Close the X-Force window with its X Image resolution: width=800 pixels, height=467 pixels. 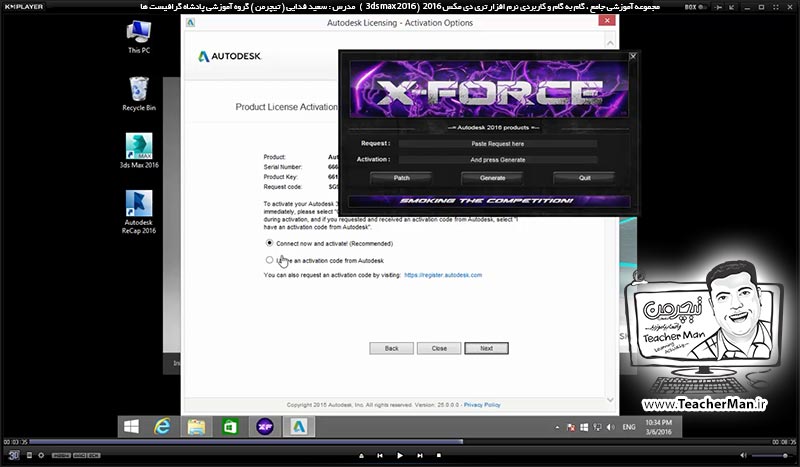click(633, 56)
